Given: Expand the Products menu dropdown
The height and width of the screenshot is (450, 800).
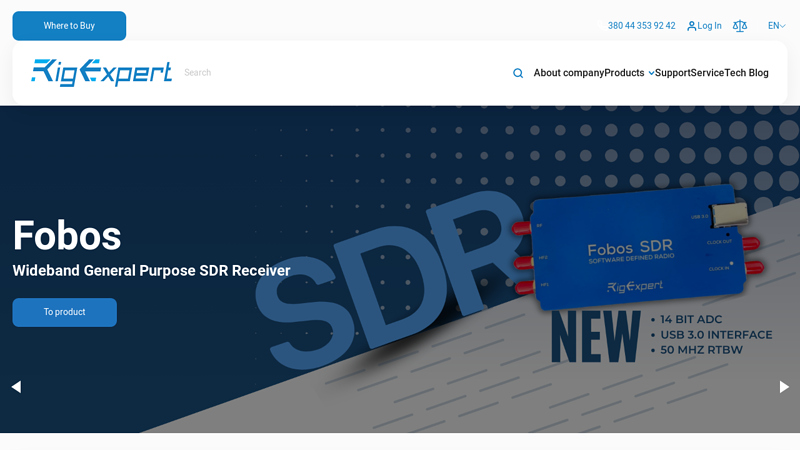Looking at the screenshot, I should [x=629, y=73].
